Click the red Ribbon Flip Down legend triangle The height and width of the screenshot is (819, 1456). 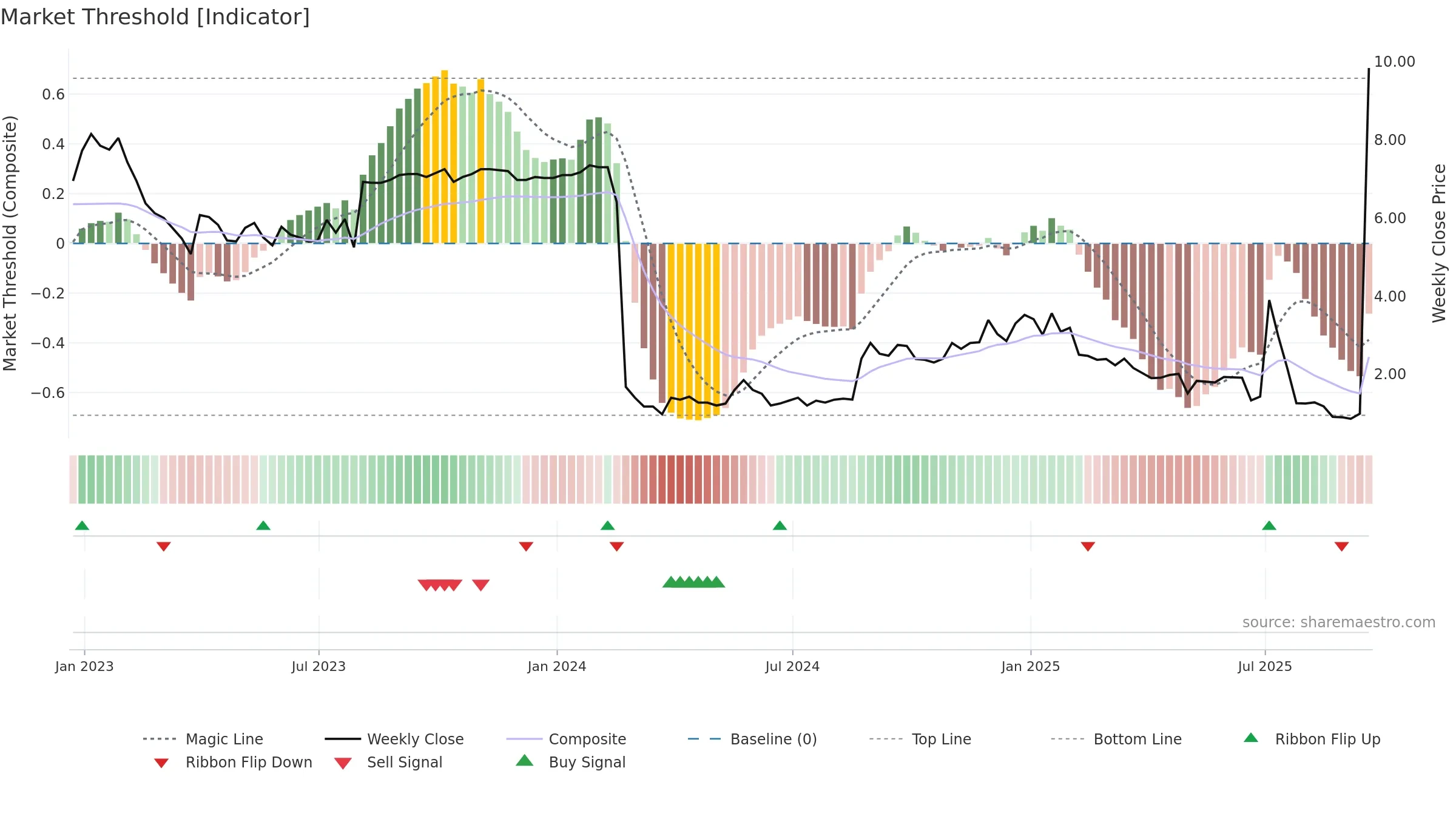tap(161, 763)
